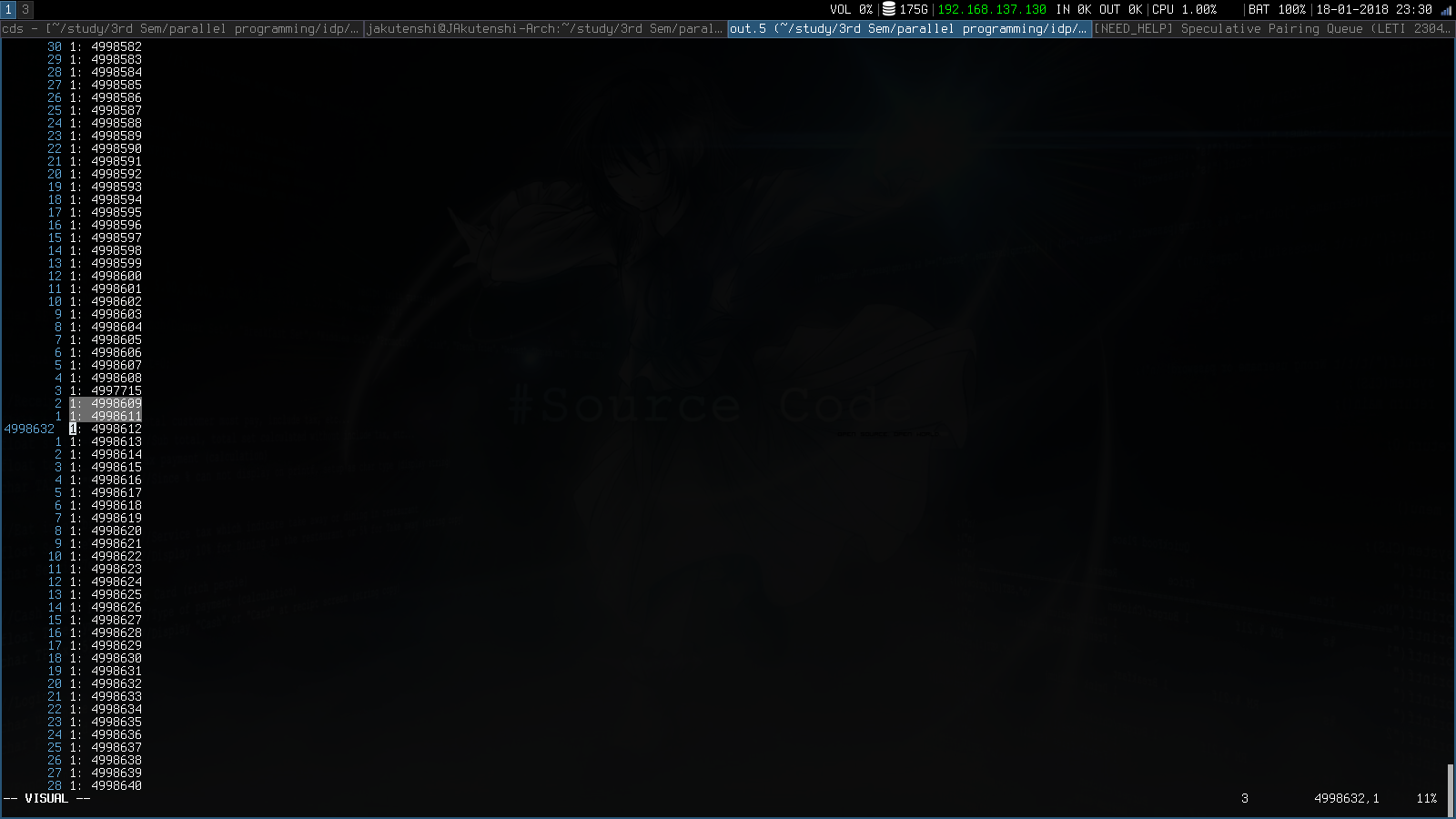This screenshot has height=819, width=1456.
Task: Click the line '1: 4998600'
Action: pyautogui.click(x=106, y=276)
